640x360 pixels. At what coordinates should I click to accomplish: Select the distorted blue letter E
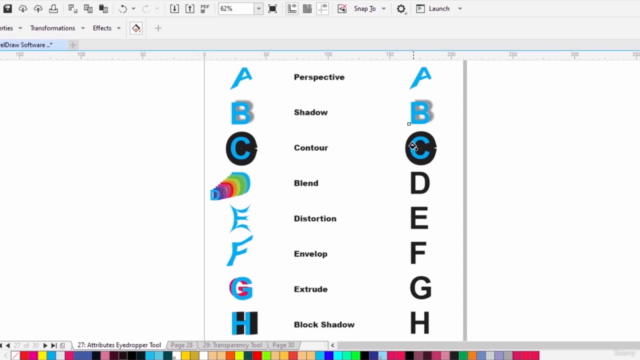(240, 219)
